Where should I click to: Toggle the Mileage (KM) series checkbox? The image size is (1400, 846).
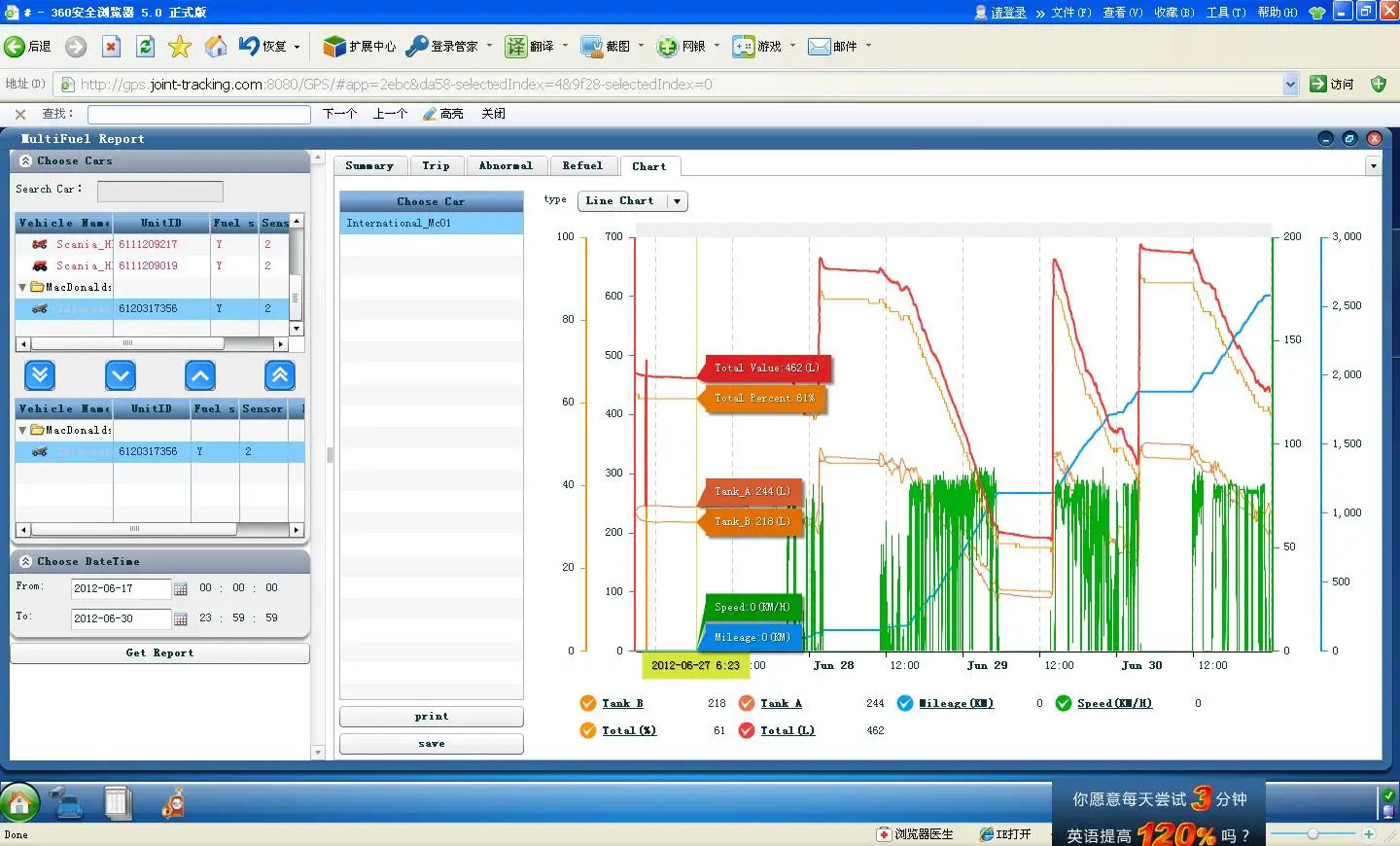pyautogui.click(x=905, y=704)
